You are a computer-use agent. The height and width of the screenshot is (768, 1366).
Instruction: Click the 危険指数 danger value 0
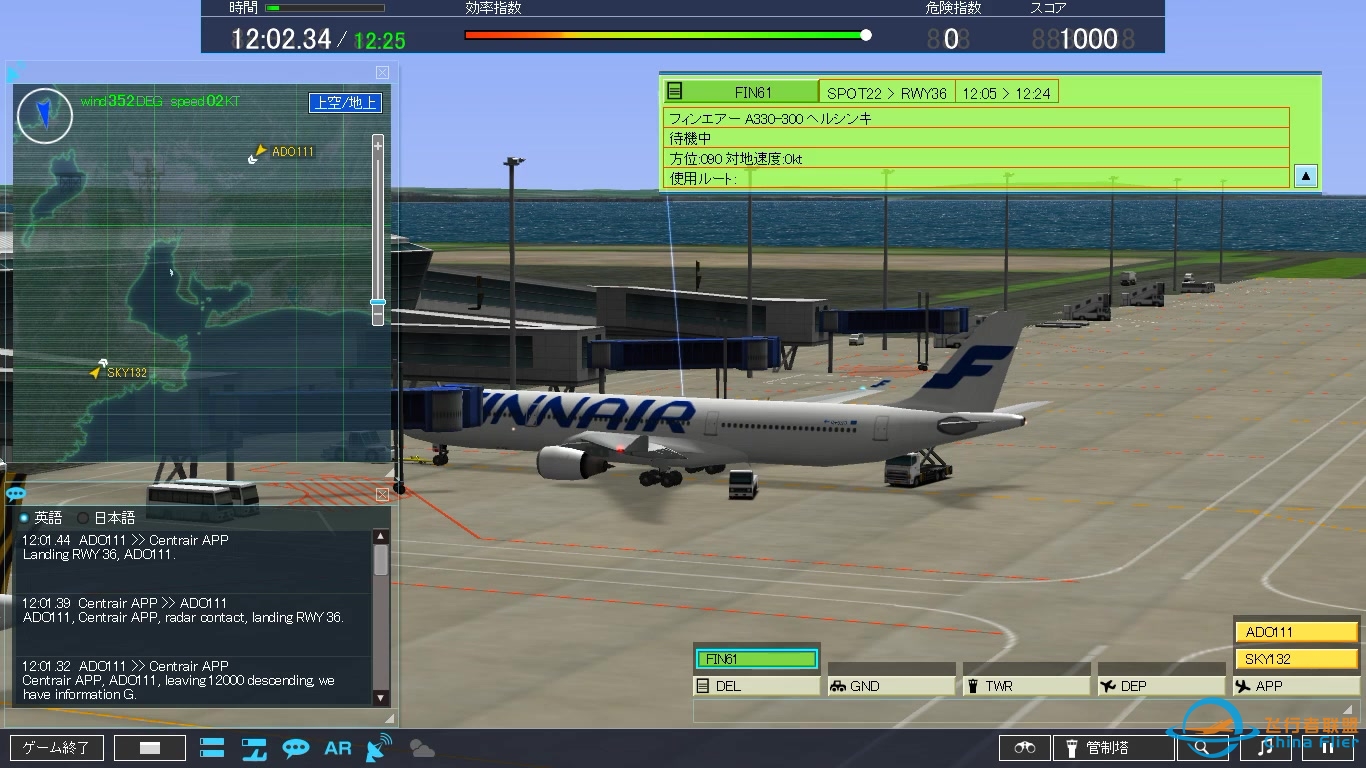coord(951,39)
